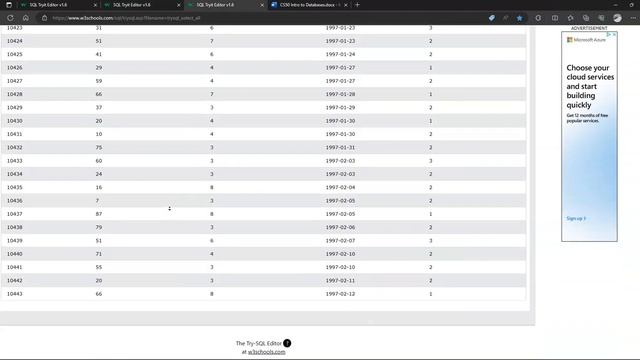
Task: Open the browser profile avatar
Action: coord(617,18)
